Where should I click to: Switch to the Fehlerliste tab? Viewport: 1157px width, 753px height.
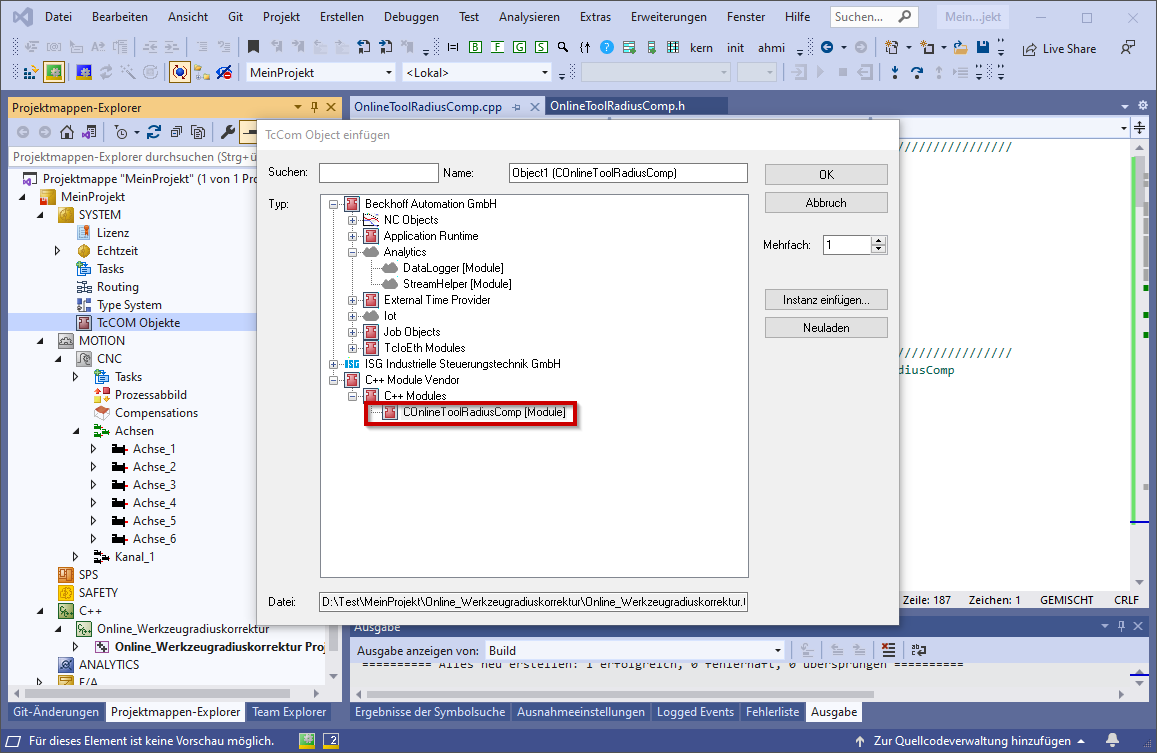pos(773,712)
